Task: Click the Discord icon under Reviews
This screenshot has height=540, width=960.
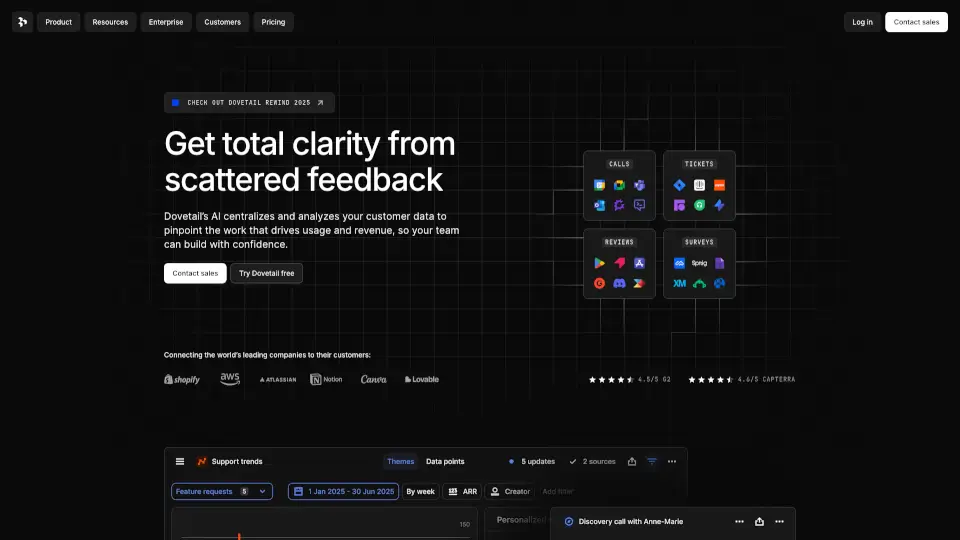Action: [x=619, y=283]
